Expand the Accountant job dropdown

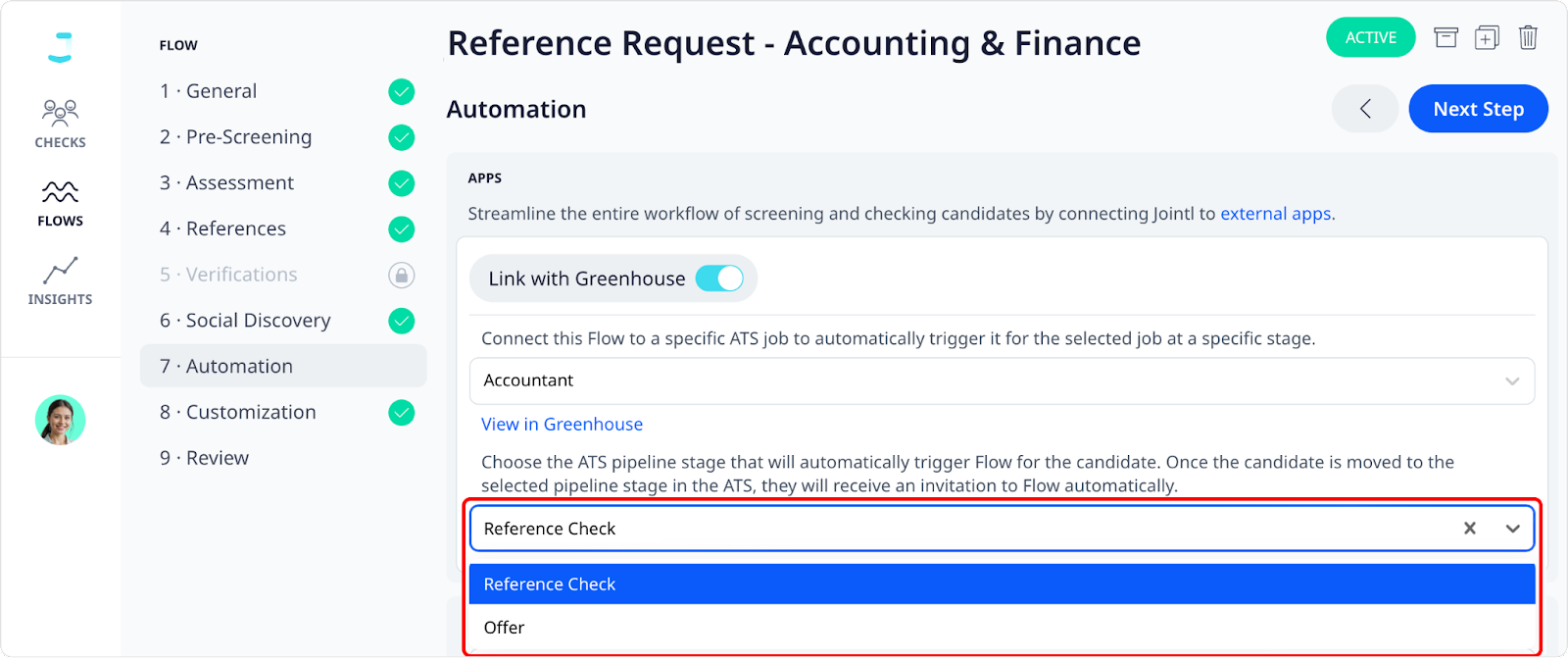(x=1002, y=380)
